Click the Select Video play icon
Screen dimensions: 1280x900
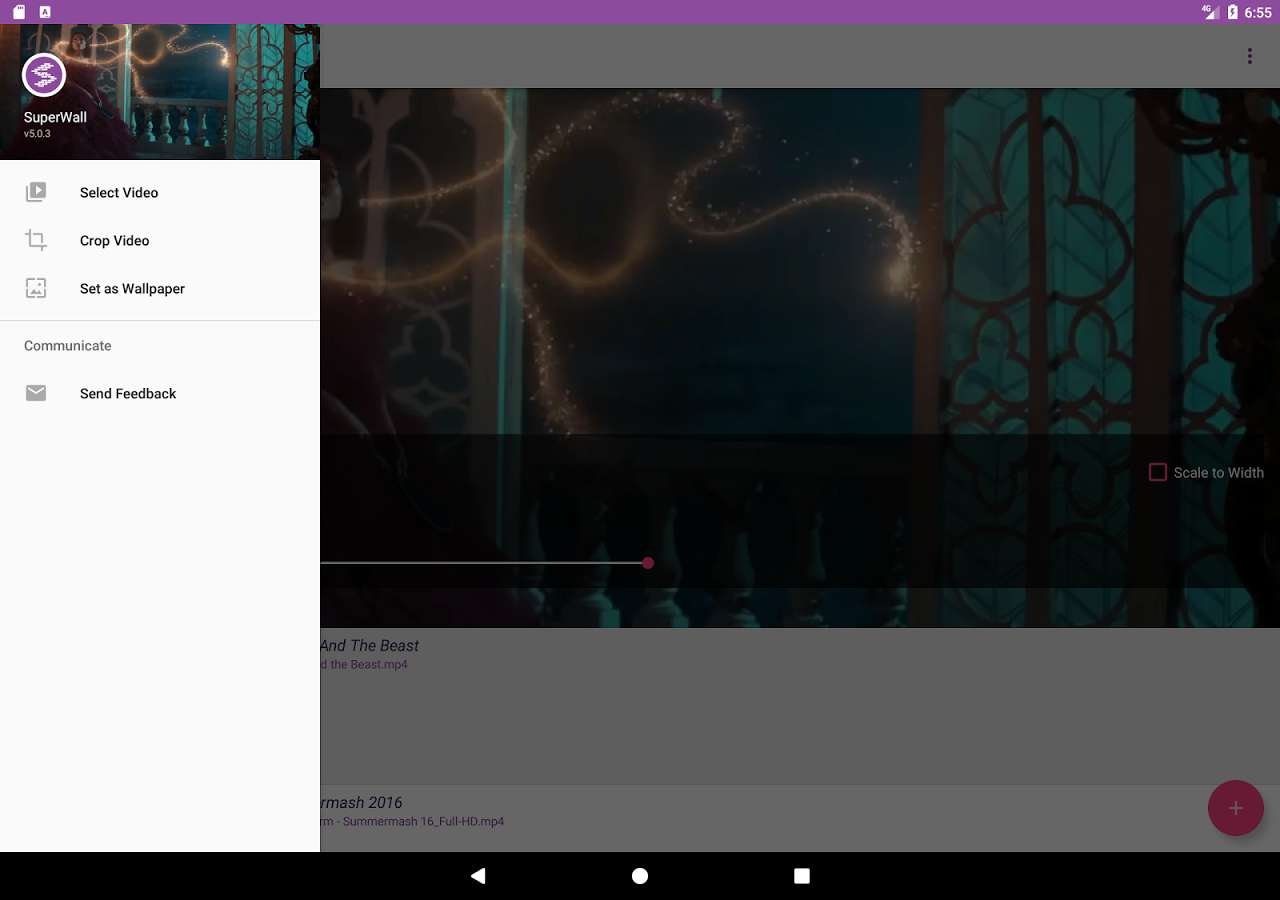[x=36, y=192]
